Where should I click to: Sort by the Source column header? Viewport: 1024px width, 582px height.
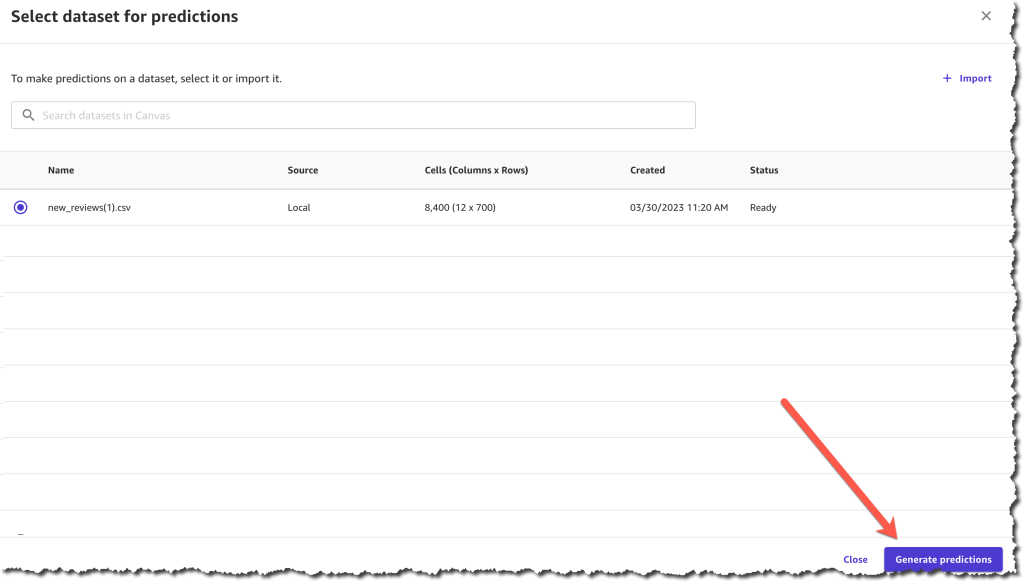tap(302, 170)
